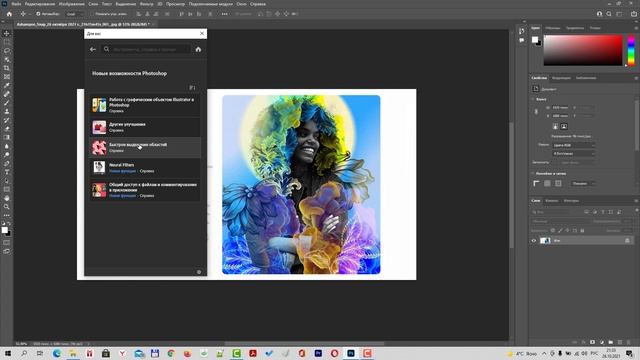Open the Image menu
The width and height of the screenshot is (640, 360).
tap(71, 4)
